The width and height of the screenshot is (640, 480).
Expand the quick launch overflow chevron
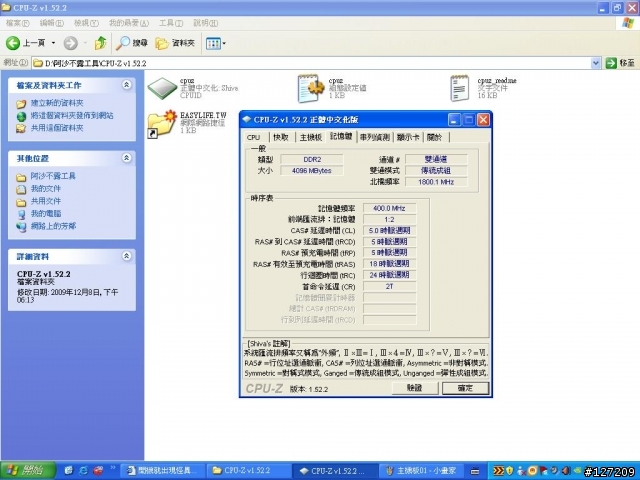113,468
